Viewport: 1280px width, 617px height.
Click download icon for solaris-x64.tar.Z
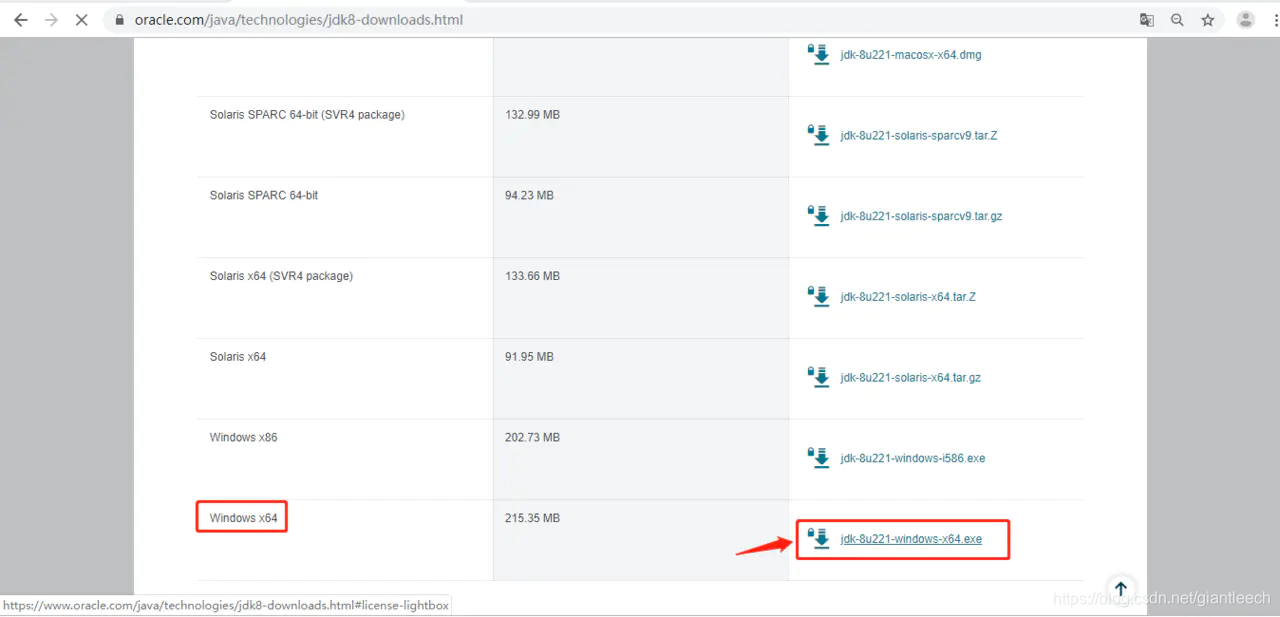tap(819, 296)
